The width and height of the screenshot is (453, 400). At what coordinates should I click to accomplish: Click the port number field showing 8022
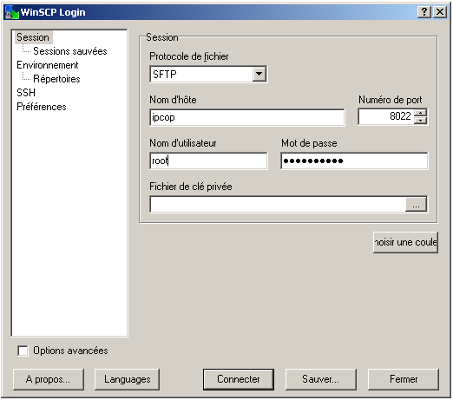386,117
